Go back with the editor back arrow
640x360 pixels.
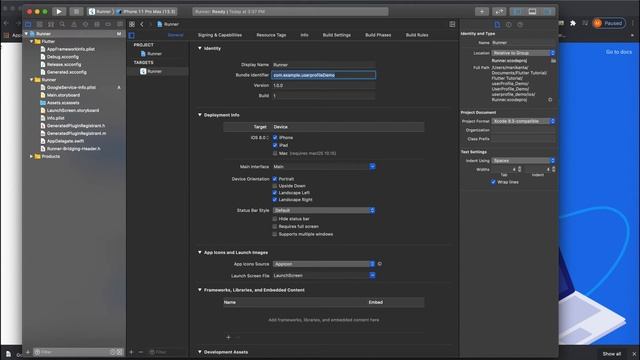click(142, 24)
